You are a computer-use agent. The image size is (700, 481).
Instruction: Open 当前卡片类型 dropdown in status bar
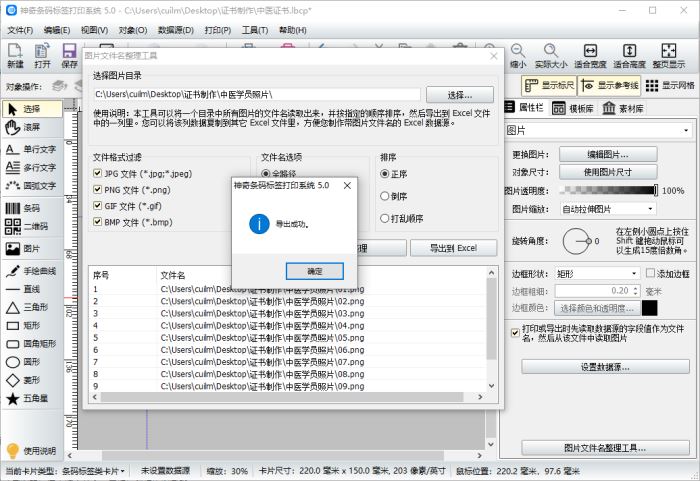(94, 471)
